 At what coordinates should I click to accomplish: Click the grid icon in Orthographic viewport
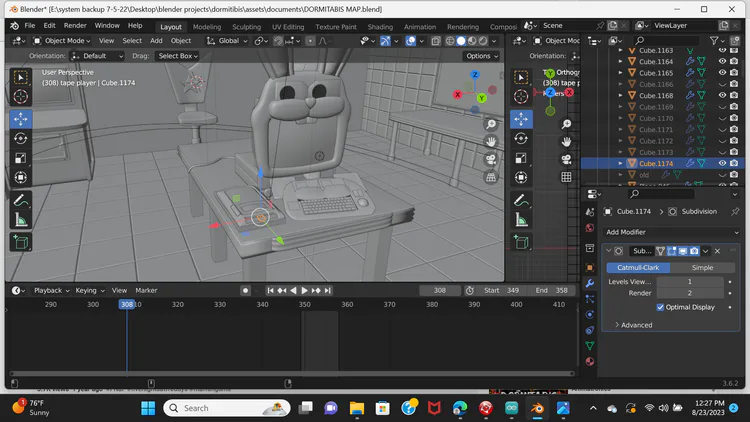(566, 178)
